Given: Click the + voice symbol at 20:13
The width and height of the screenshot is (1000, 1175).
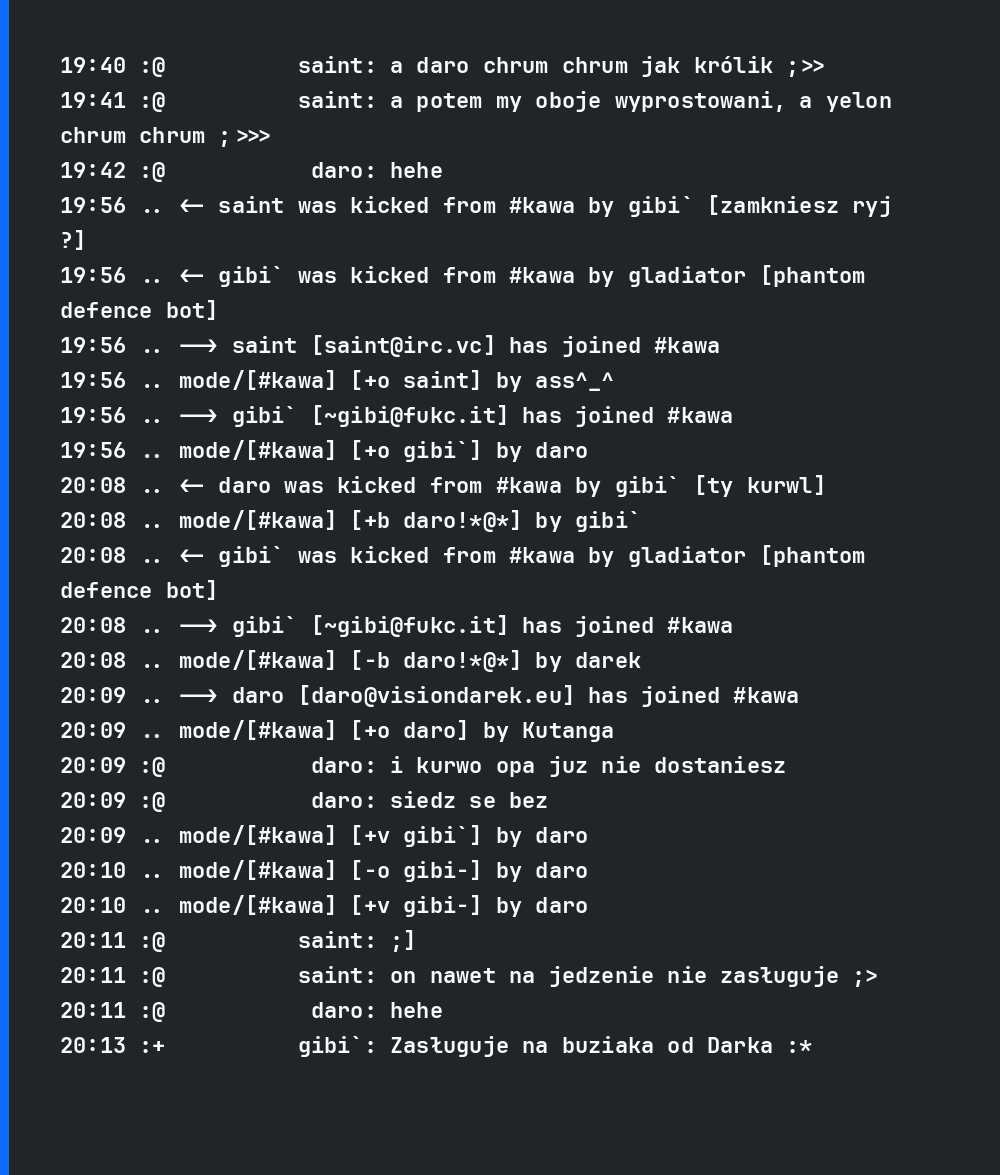Looking at the screenshot, I should 159,1046.
